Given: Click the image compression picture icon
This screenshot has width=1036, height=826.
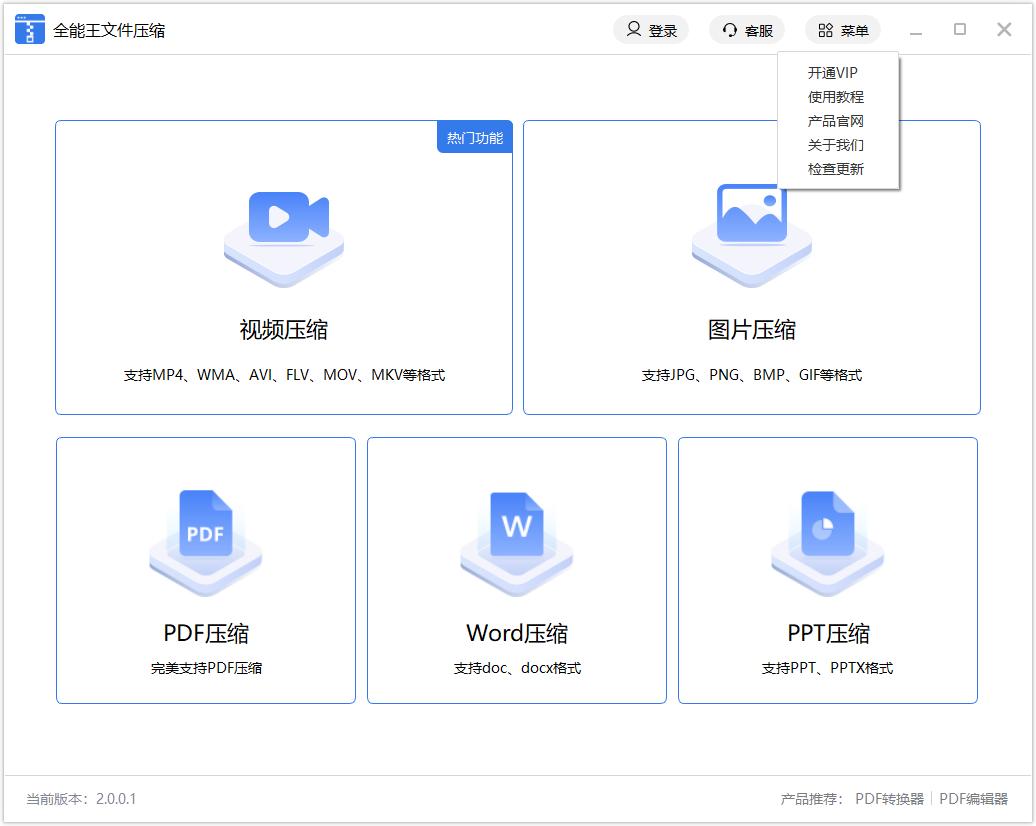Looking at the screenshot, I should tap(752, 214).
